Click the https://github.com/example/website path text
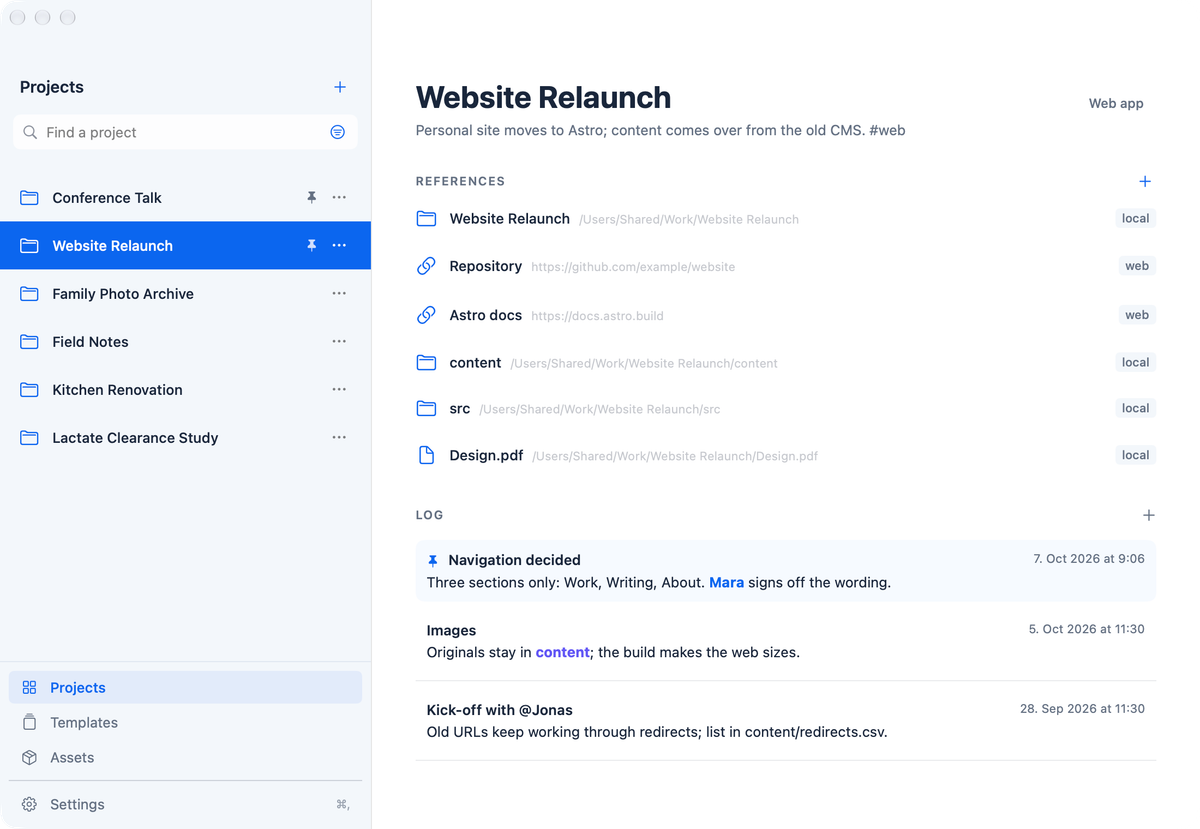The image size is (1200, 829). (x=633, y=267)
